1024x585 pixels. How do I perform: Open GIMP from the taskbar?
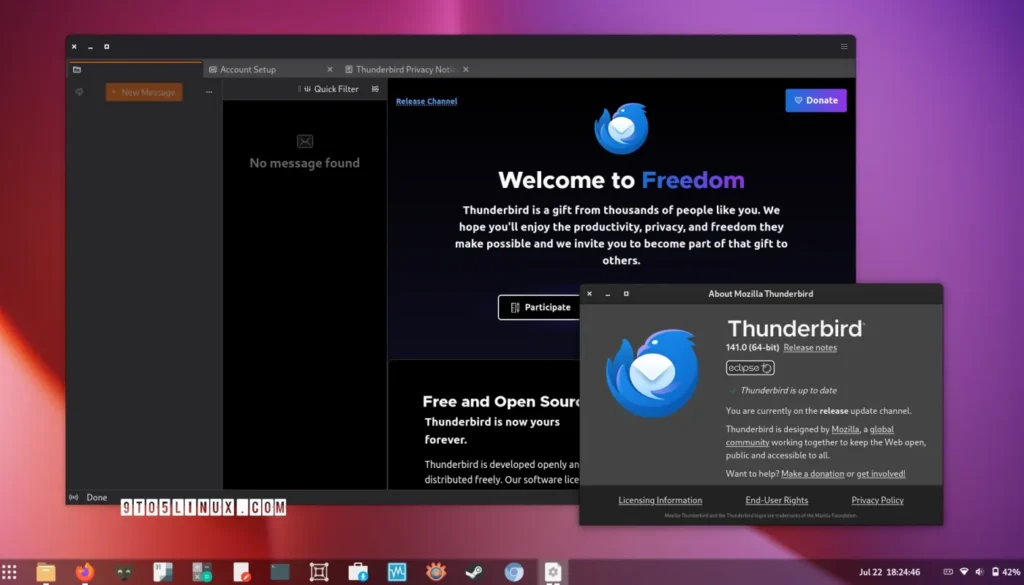pyautogui.click(x=122, y=572)
